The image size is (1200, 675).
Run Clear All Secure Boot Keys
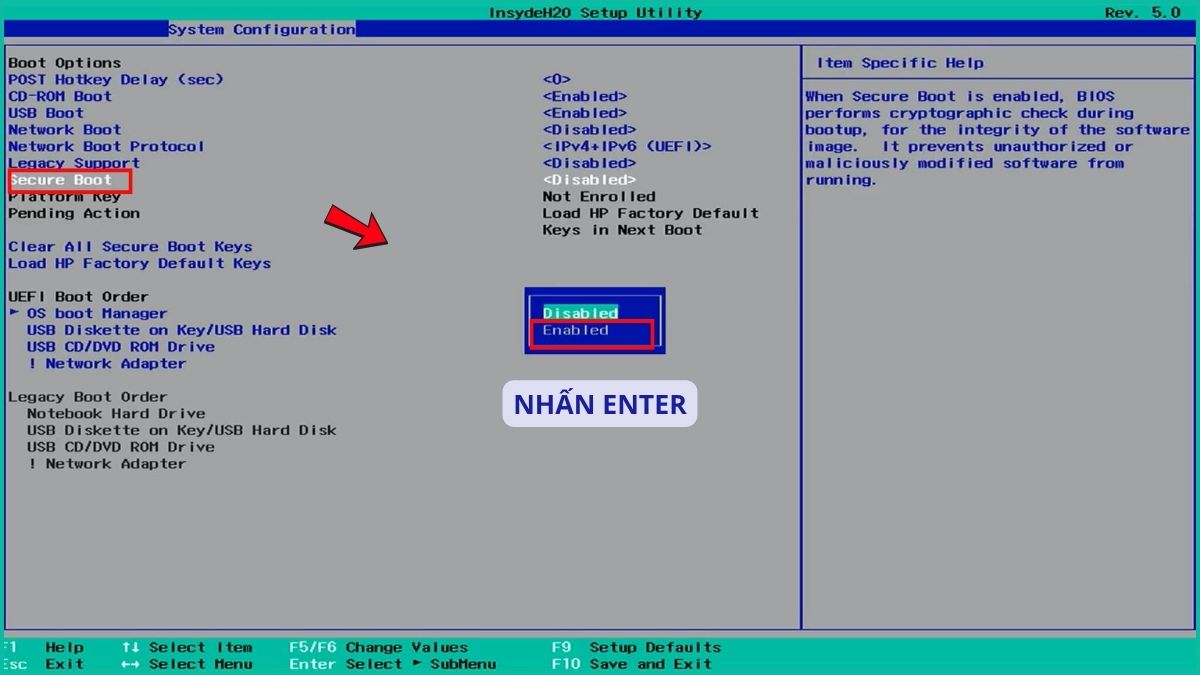point(130,247)
